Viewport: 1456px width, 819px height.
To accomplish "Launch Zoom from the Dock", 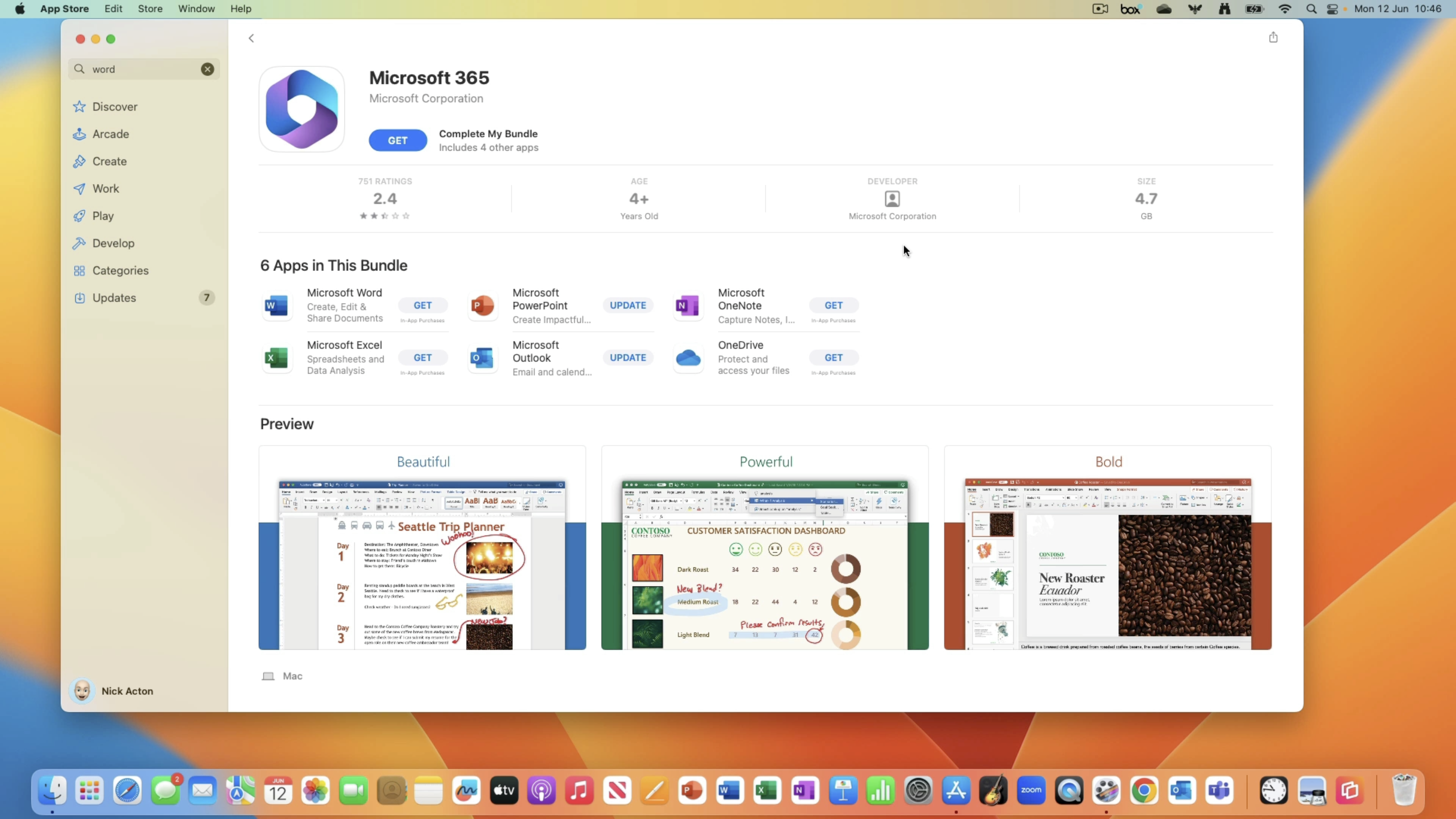I will coord(1031,790).
